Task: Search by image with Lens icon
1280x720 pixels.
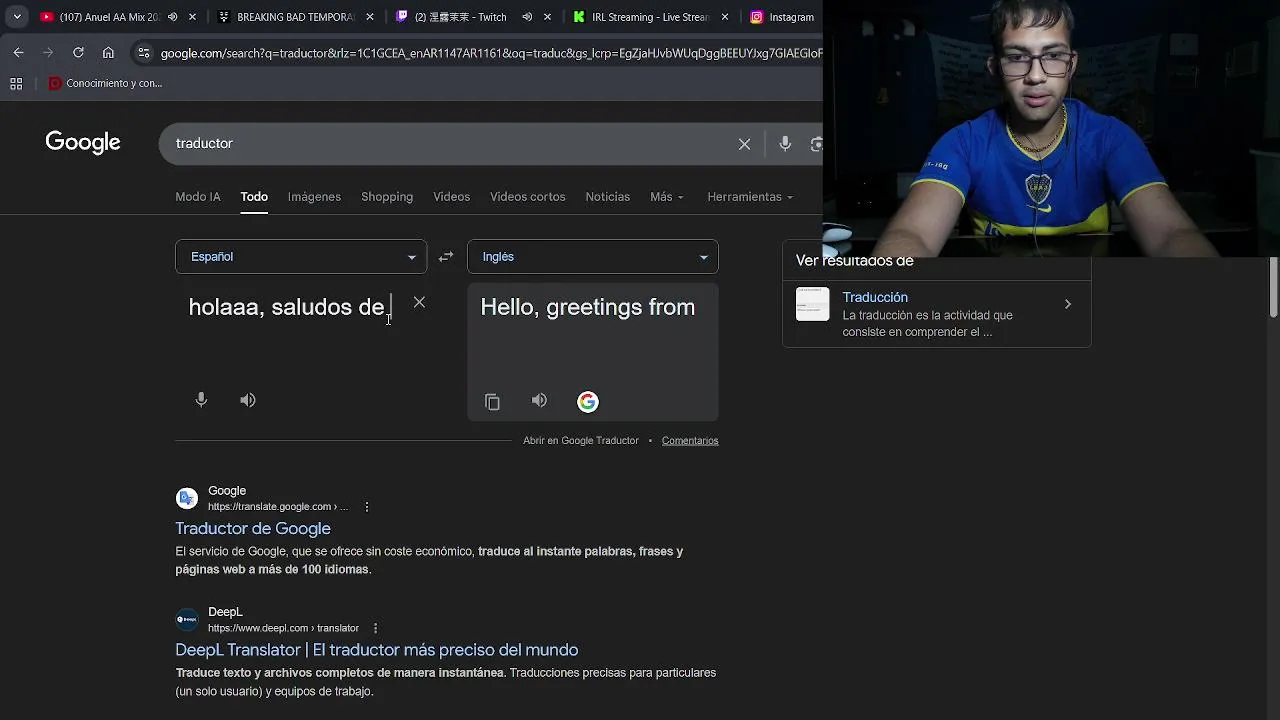Action: point(815,144)
